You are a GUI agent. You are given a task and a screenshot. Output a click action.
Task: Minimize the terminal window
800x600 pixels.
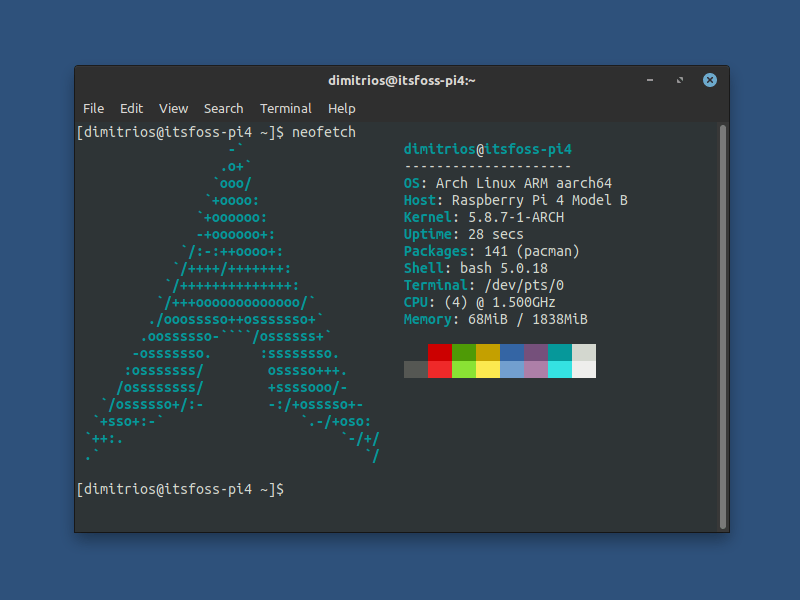(x=649, y=80)
